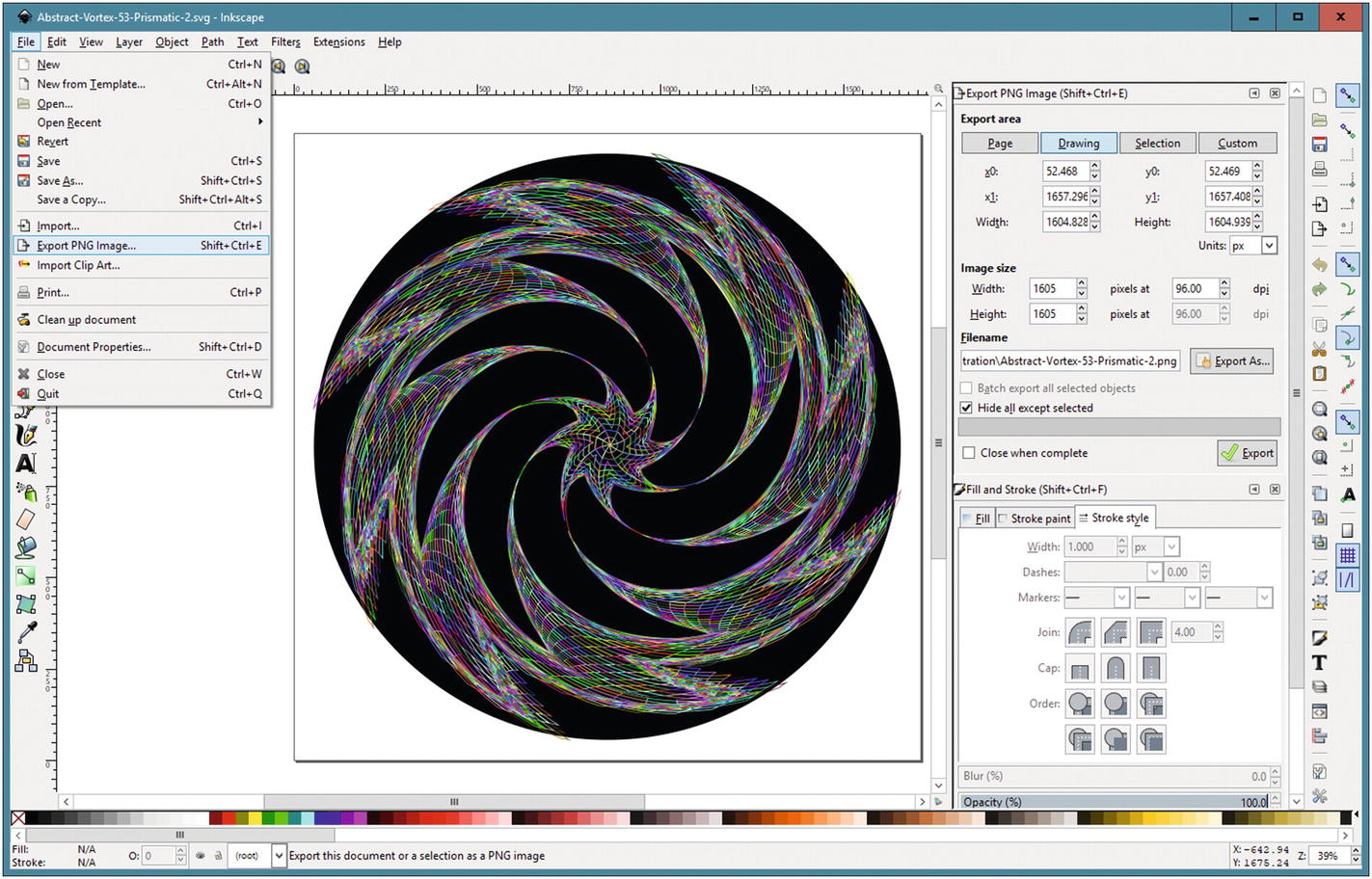Choose Export PNG Image in File menu
This screenshot has width=1372, height=879.
(x=140, y=246)
